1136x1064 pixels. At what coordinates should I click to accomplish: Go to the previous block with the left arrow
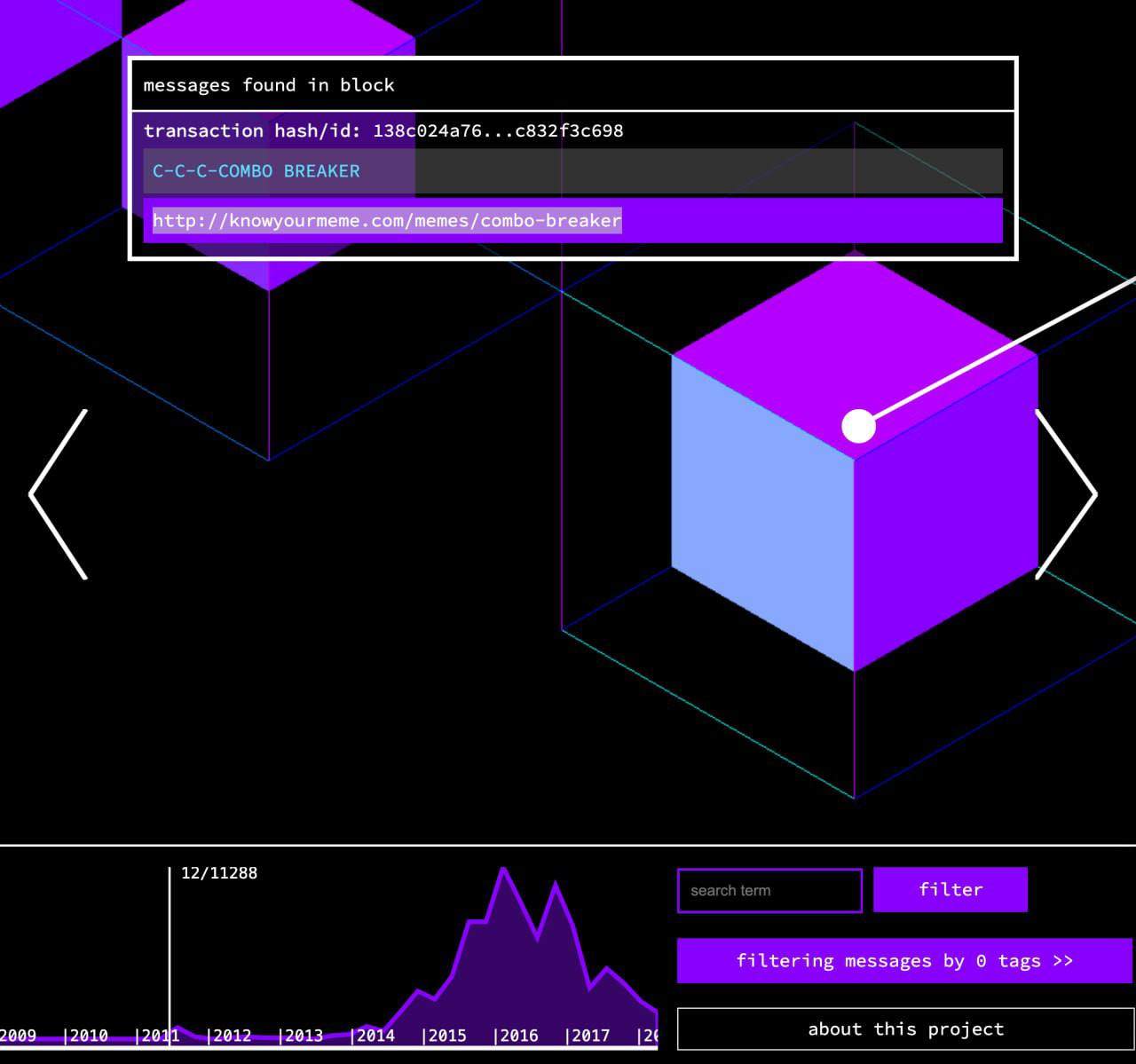(x=59, y=494)
